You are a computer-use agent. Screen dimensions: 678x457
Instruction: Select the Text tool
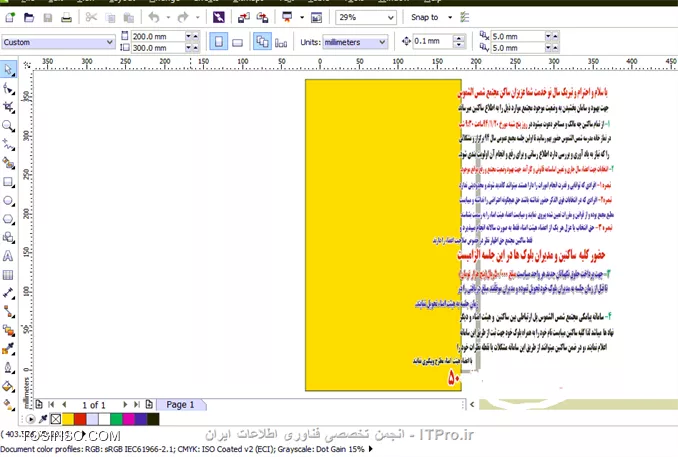(x=8, y=256)
